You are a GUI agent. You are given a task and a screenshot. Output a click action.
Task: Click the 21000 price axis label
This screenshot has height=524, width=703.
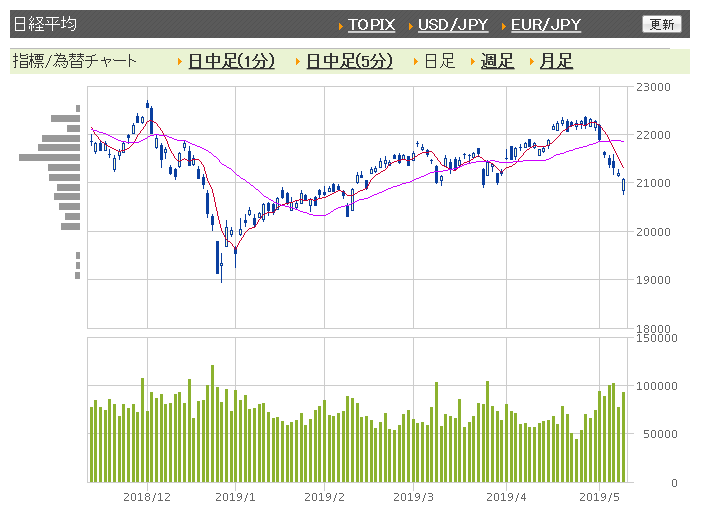pos(653,183)
